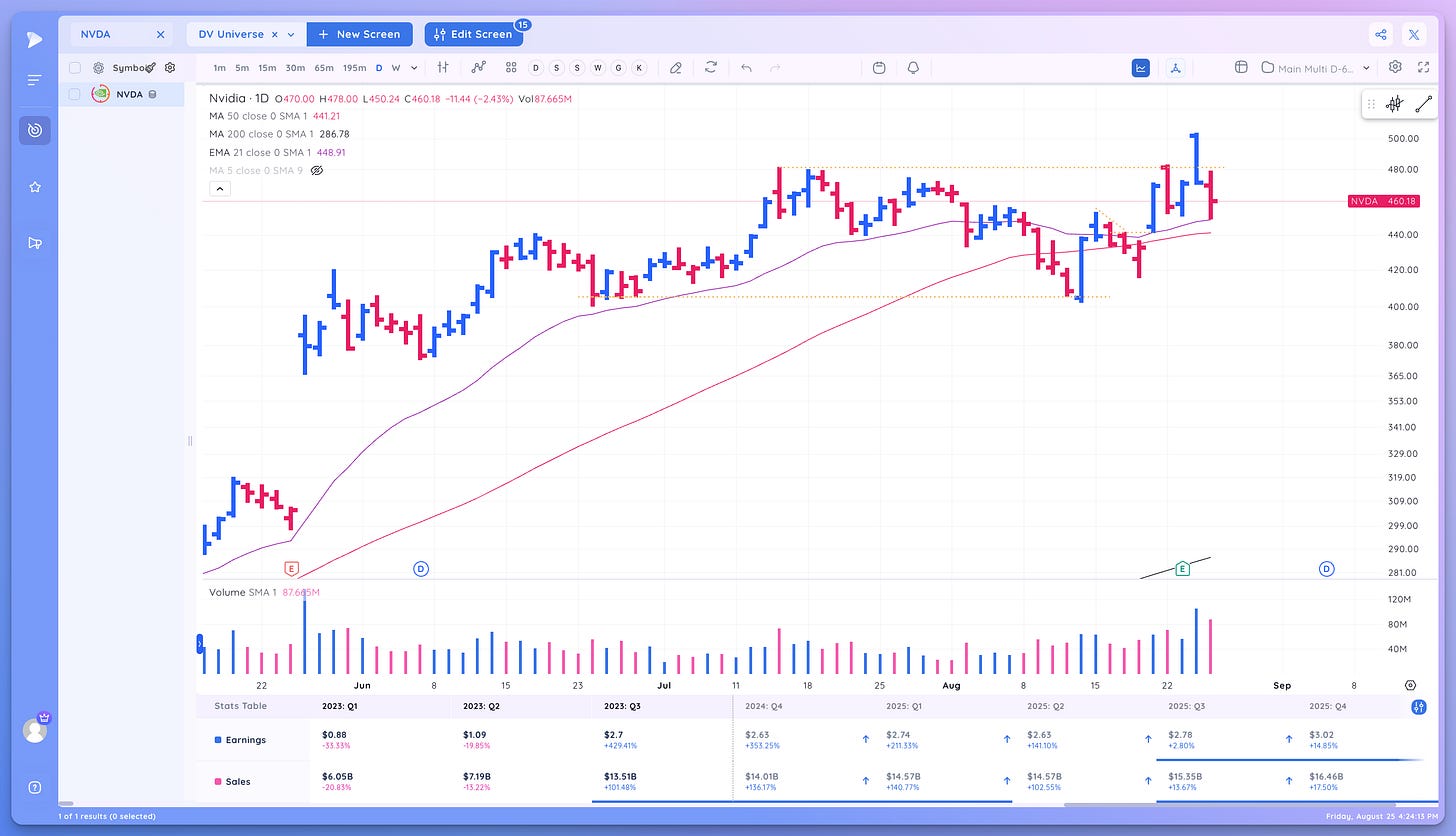Click the refresh sync icon
This screenshot has width=1456, height=836.
711,67
